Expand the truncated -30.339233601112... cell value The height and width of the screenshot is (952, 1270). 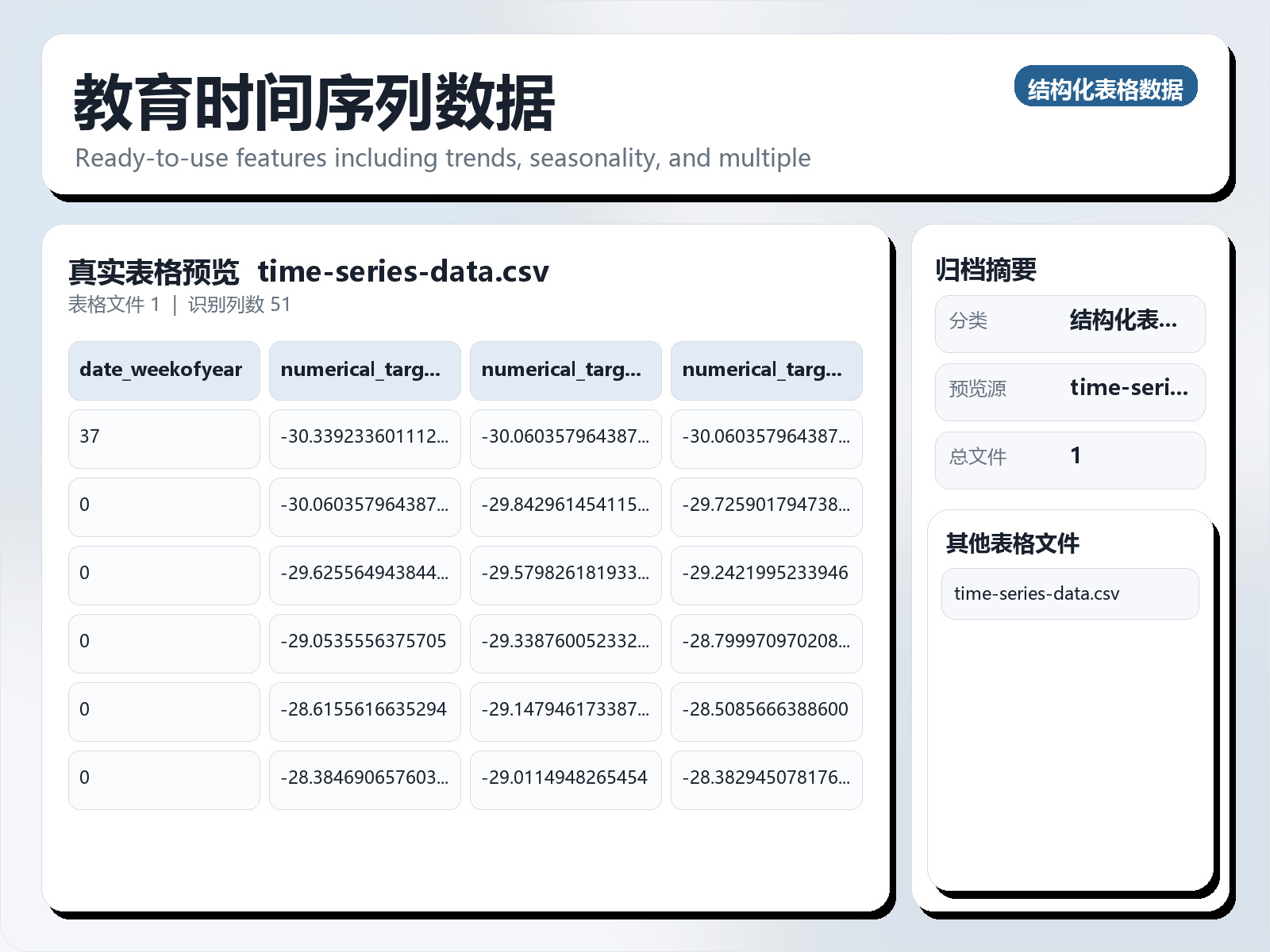point(364,439)
